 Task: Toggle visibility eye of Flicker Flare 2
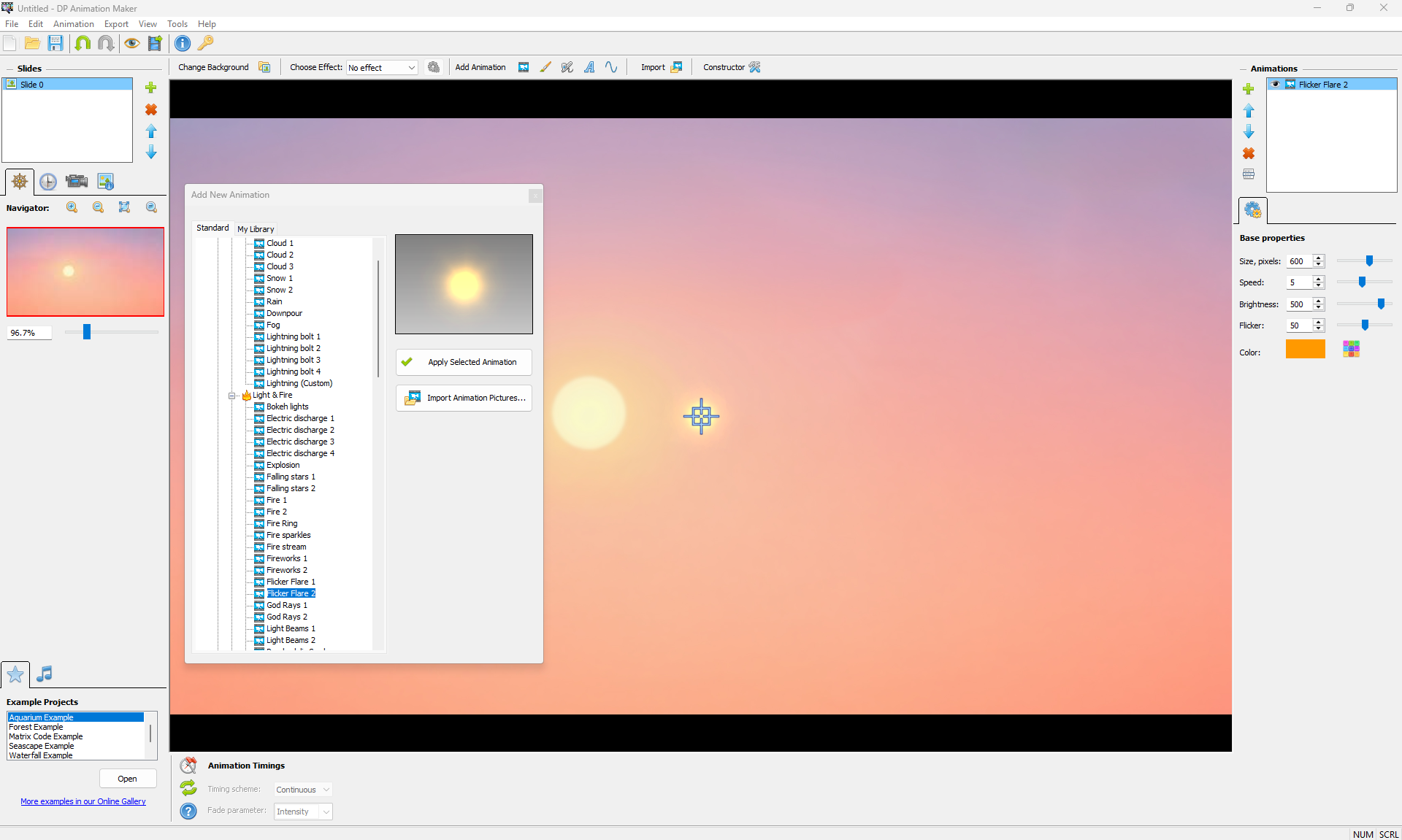pos(1276,85)
